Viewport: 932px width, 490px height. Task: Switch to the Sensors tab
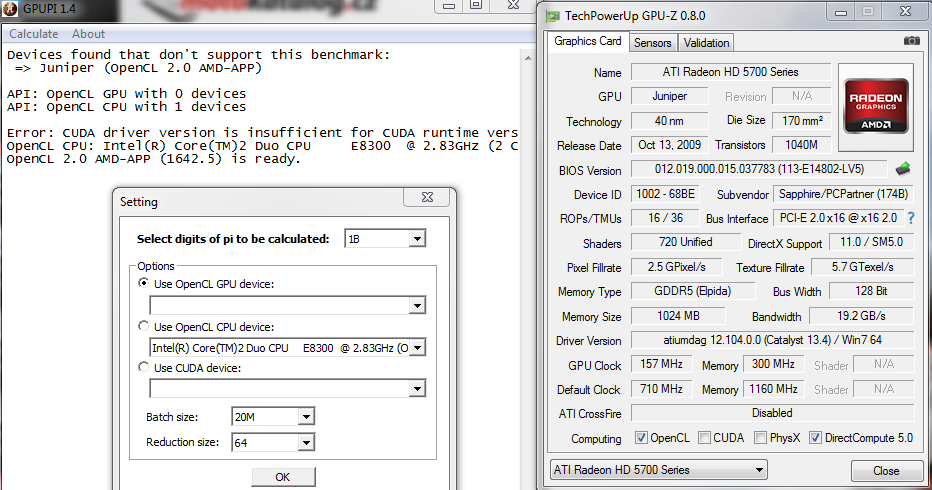pyautogui.click(x=652, y=43)
